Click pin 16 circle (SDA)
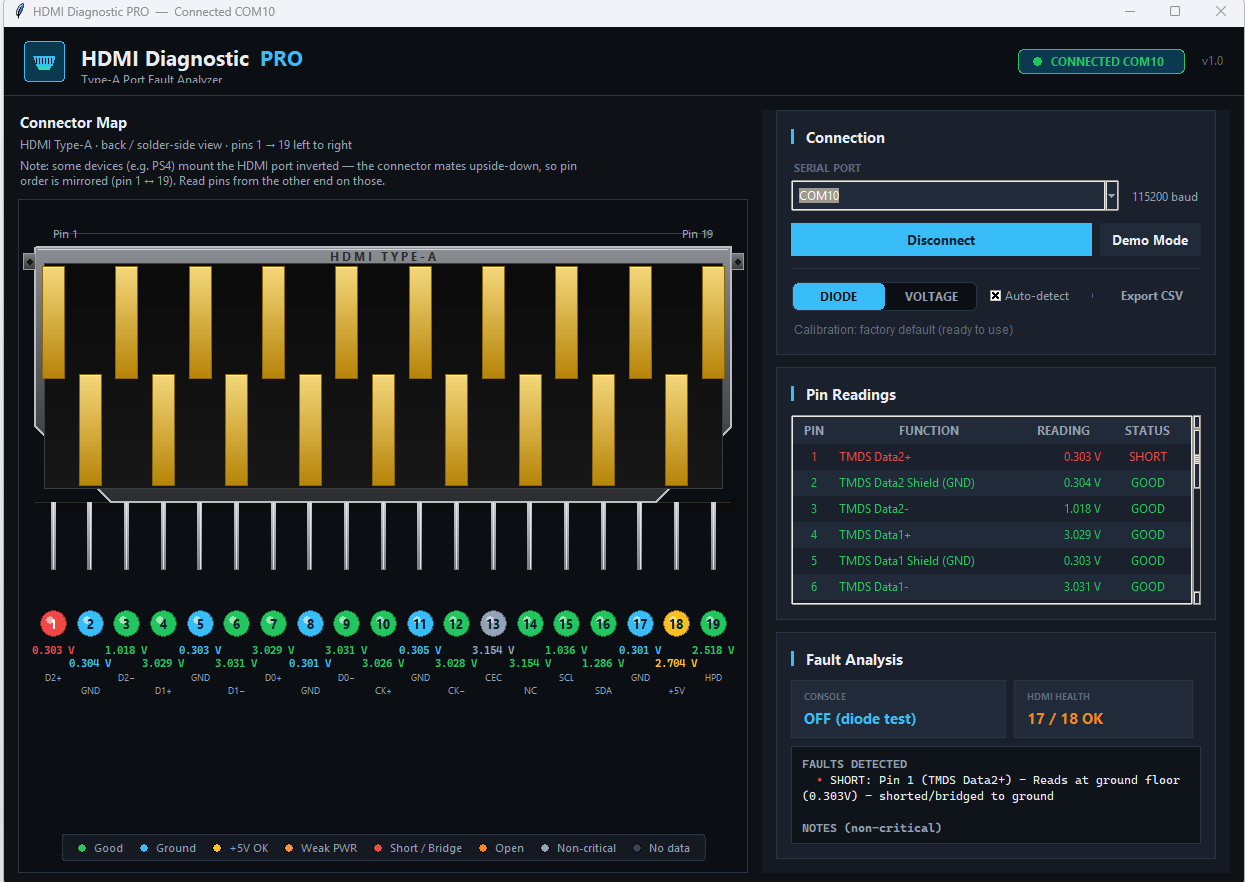1245x882 pixels. [603, 624]
